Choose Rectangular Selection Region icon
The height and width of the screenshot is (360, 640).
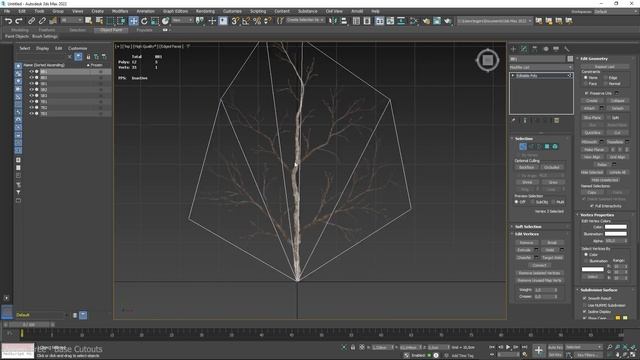(x=110, y=21)
